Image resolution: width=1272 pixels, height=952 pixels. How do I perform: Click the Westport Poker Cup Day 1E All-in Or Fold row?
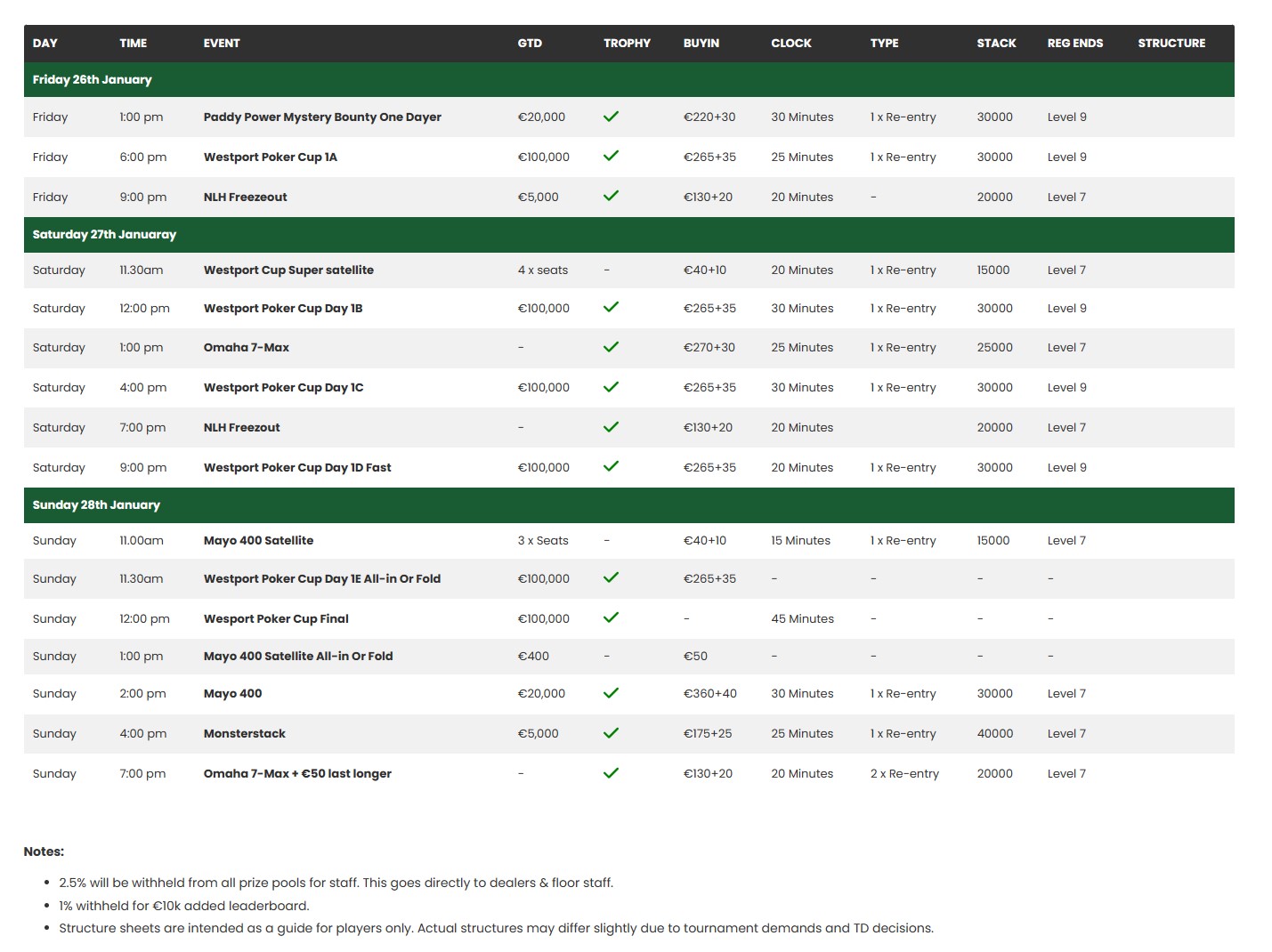pyautogui.click(x=628, y=578)
